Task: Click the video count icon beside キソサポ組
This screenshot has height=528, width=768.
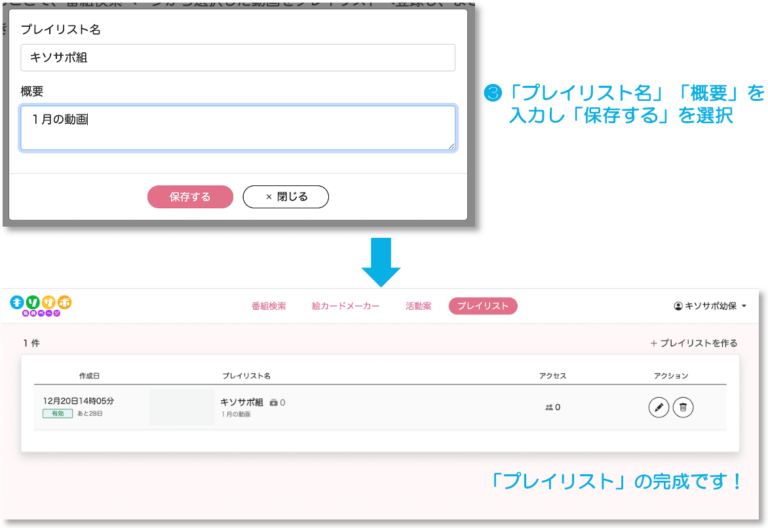Action: click(274, 402)
